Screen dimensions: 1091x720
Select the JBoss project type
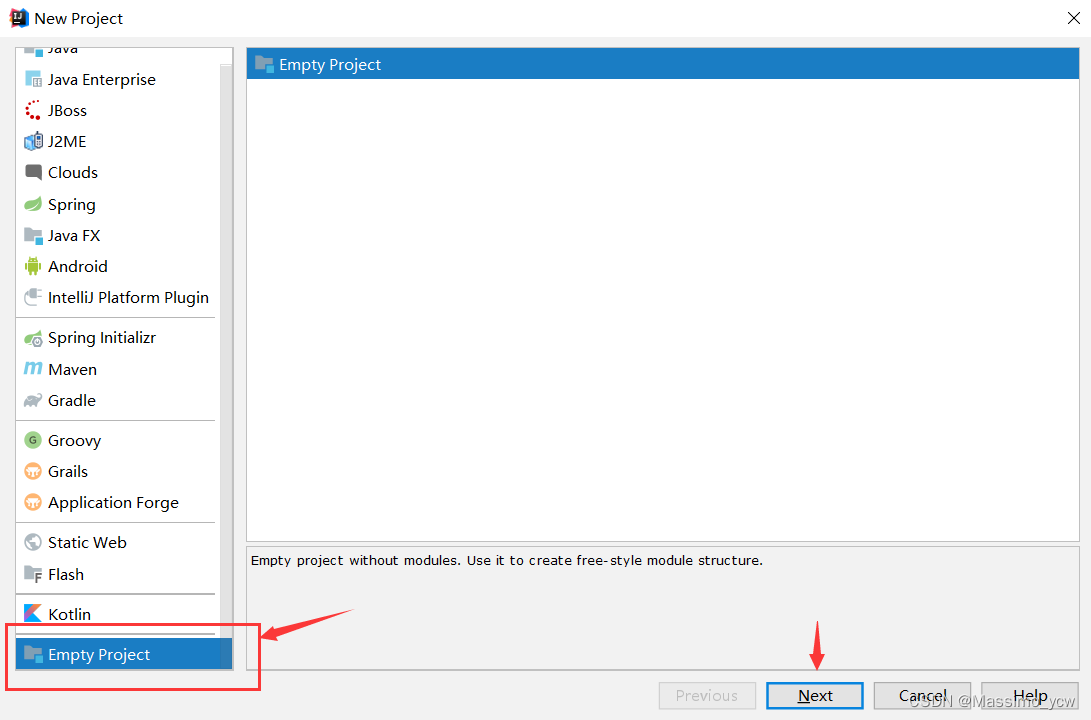(116, 111)
